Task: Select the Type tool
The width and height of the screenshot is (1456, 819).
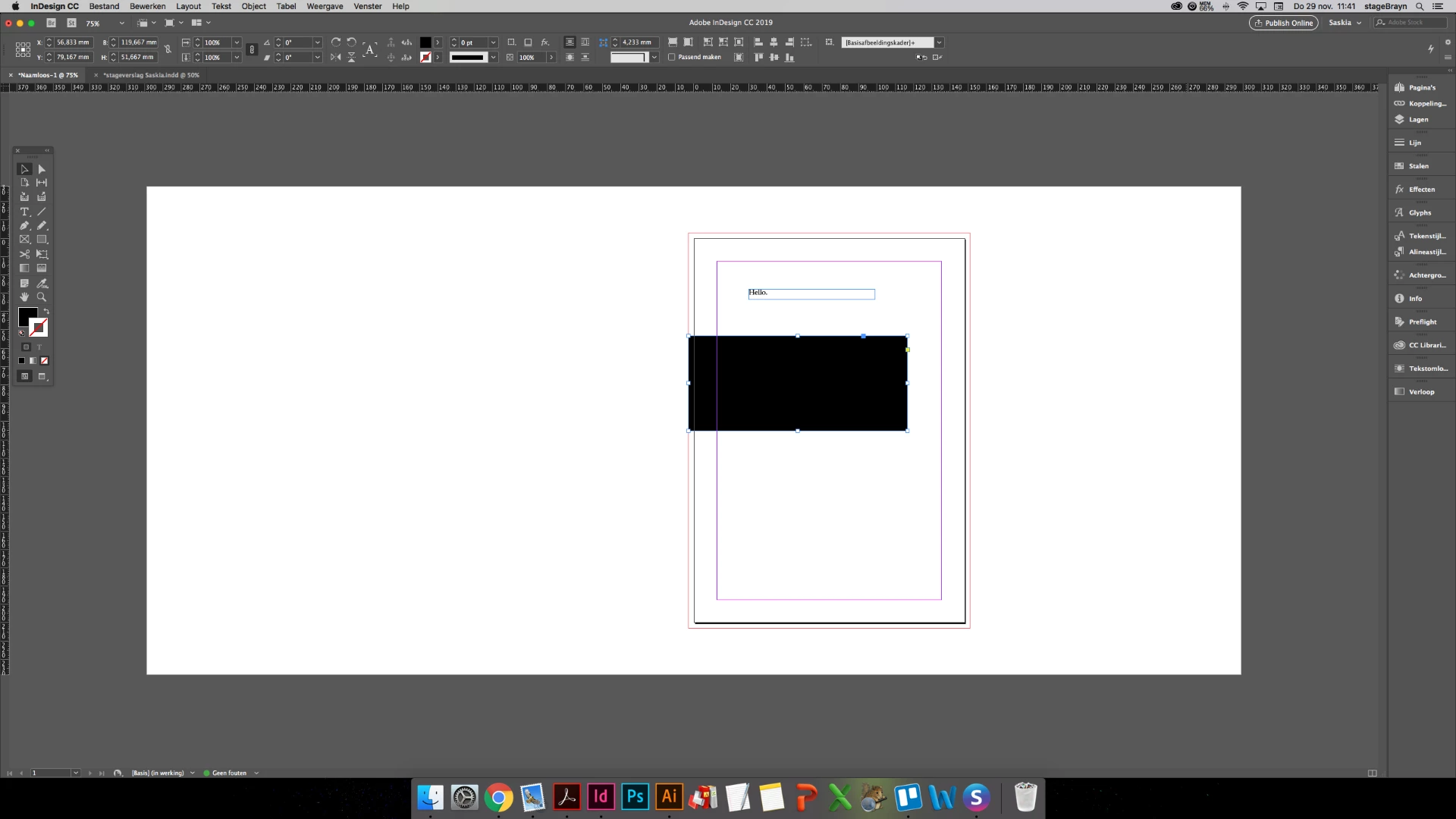Action: click(x=24, y=212)
